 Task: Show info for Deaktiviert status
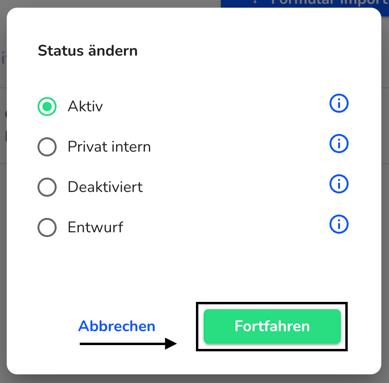coord(339,184)
